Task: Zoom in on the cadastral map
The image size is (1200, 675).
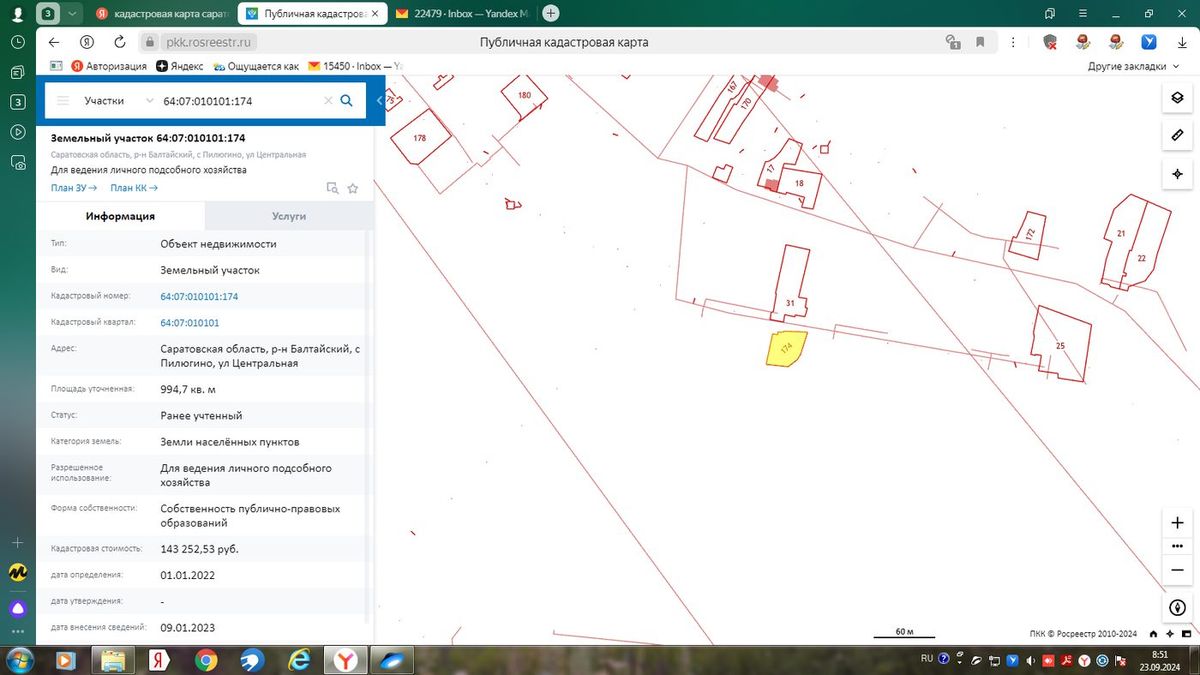Action: pos(1177,522)
